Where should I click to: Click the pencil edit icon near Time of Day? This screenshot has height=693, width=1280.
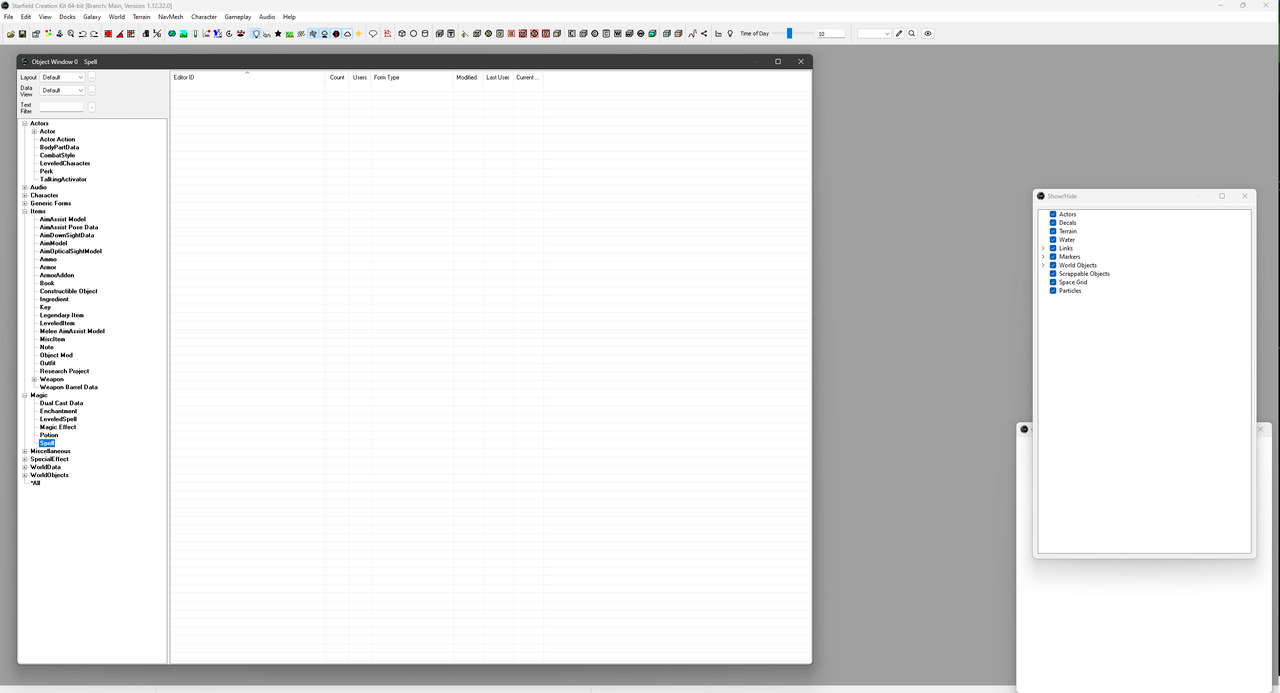(x=899, y=34)
